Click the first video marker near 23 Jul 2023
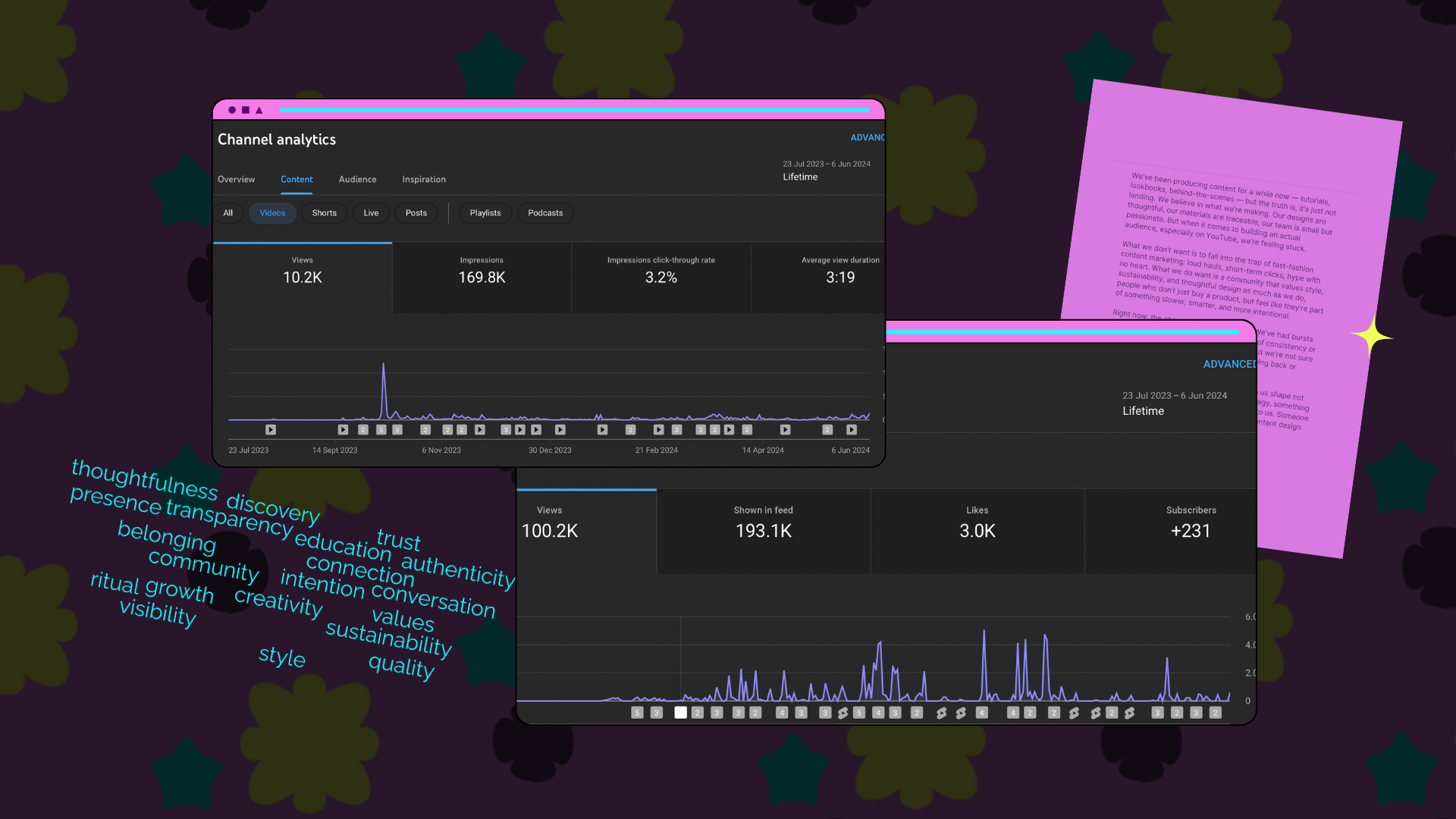The height and width of the screenshot is (819, 1456). (x=271, y=430)
